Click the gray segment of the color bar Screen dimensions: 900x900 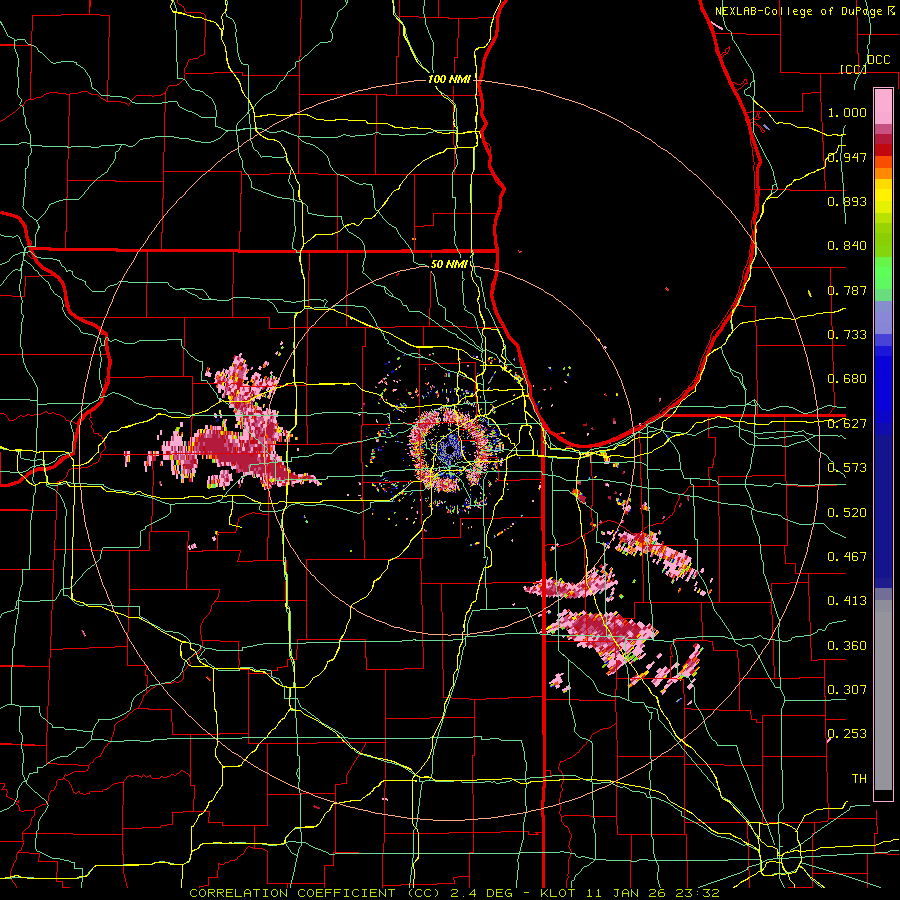pos(883,695)
